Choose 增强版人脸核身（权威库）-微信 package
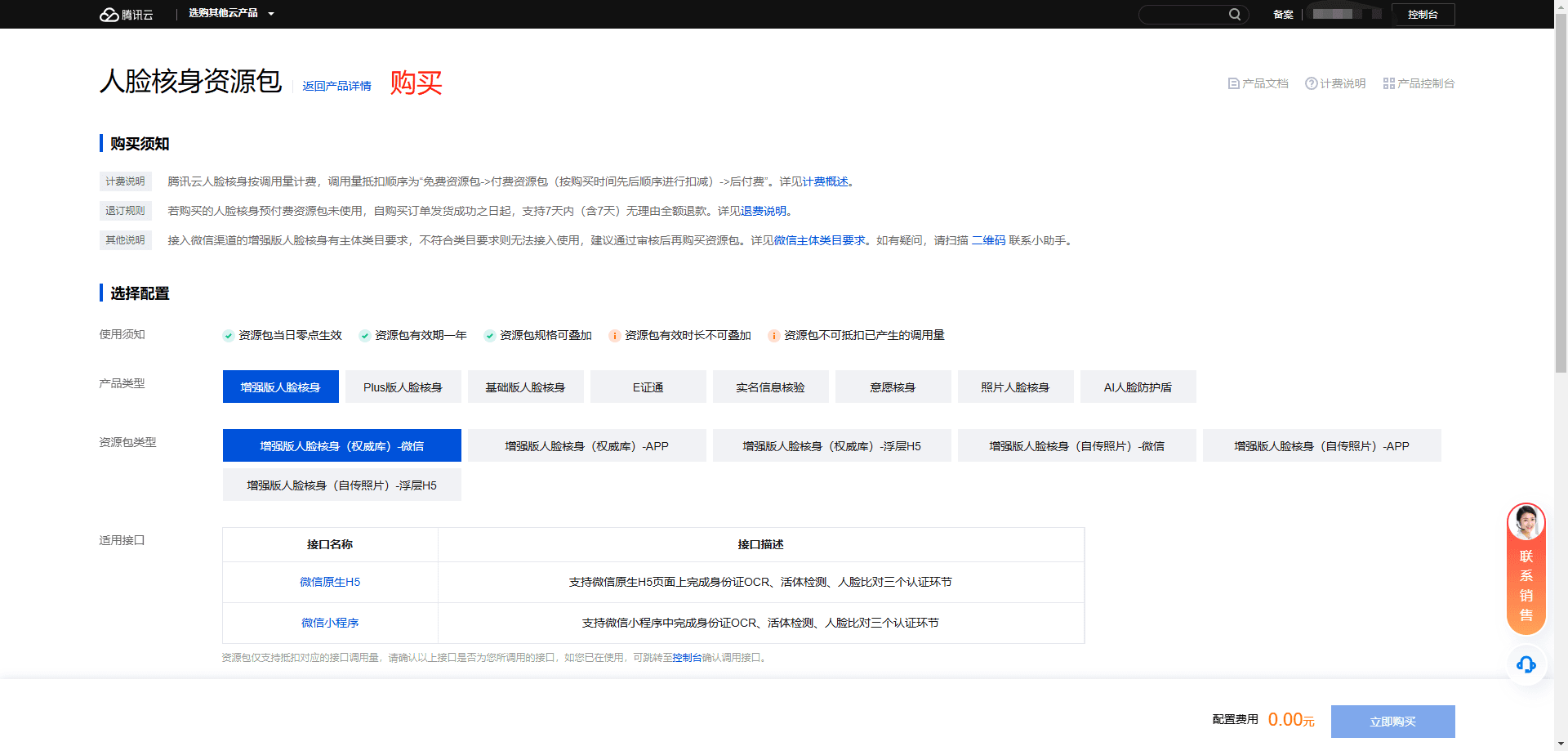Image resolution: width=1568 pixels, height=751 pixels. tap(341, 445)
